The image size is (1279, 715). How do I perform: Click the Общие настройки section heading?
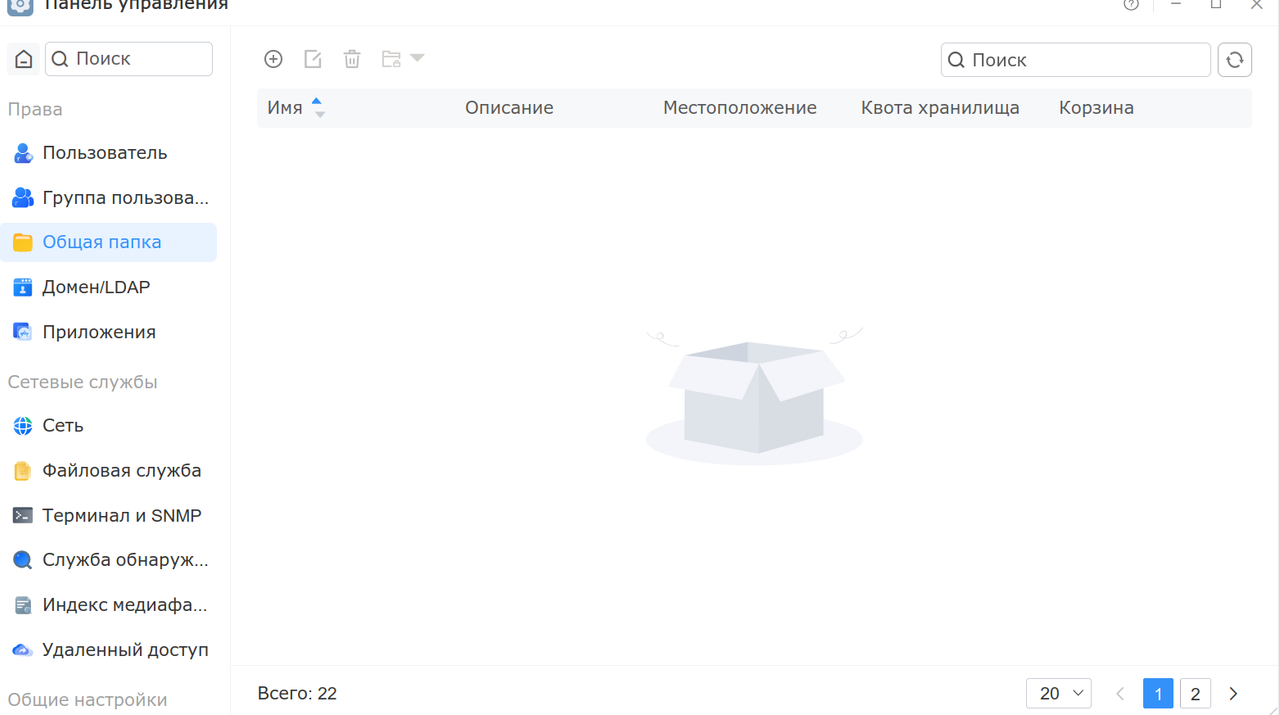tap(88, 700)
